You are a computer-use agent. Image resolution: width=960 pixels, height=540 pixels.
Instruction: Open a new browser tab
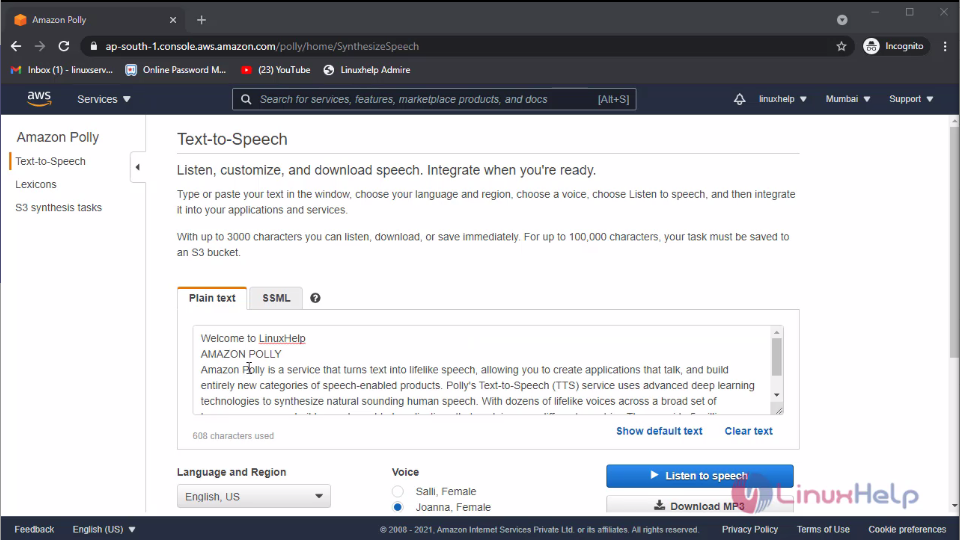point(201,20)
